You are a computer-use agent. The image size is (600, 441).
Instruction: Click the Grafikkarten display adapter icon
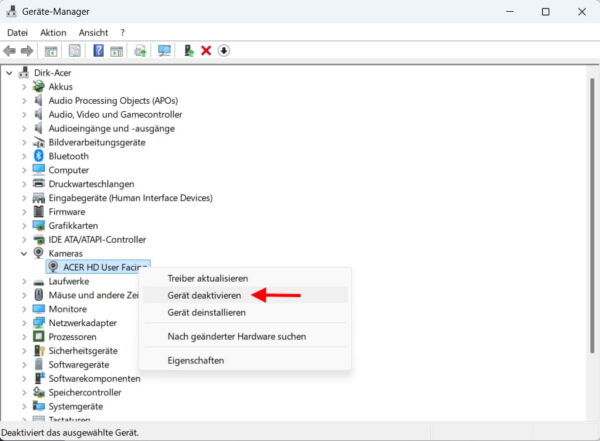pos(39,225)
